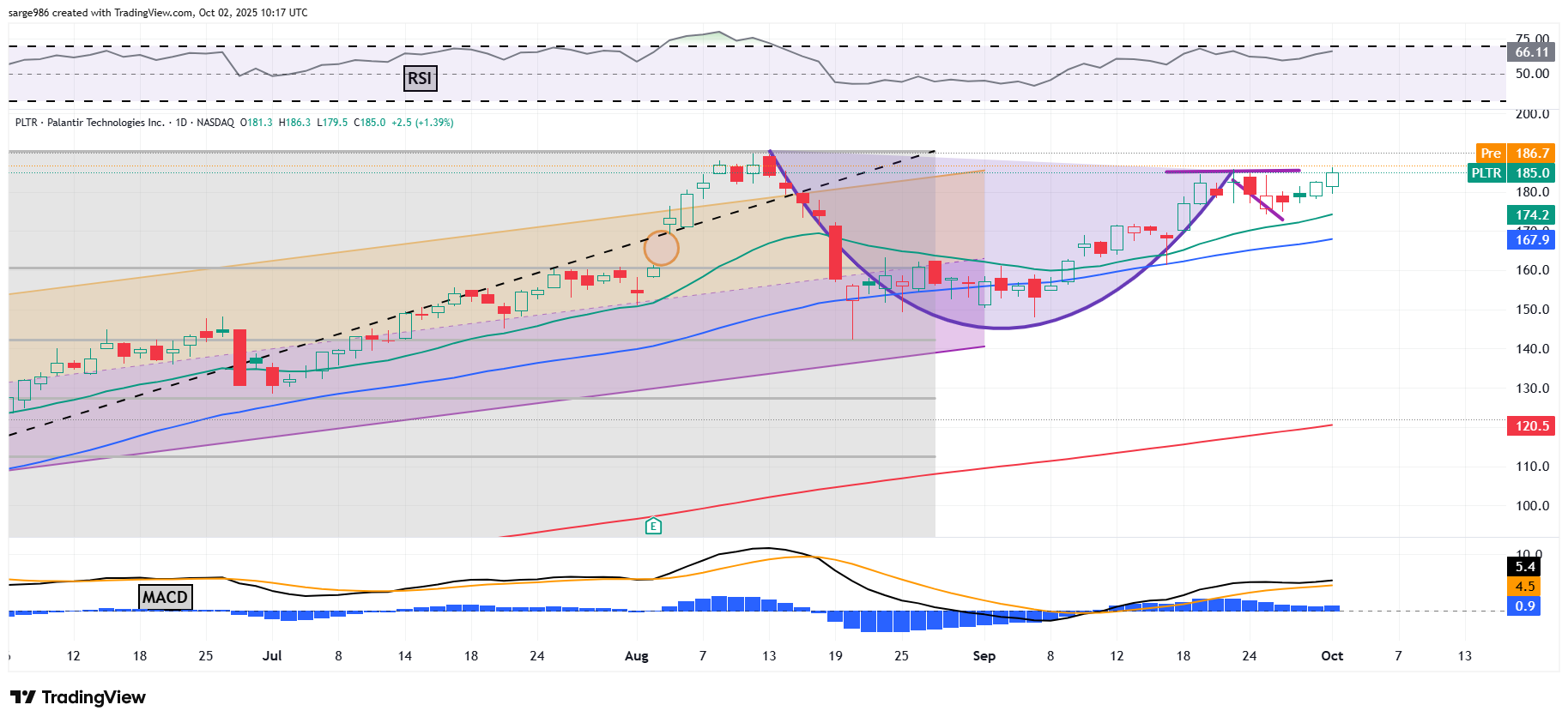Click the TradingView logo
1568x723 pixels.
78,697
